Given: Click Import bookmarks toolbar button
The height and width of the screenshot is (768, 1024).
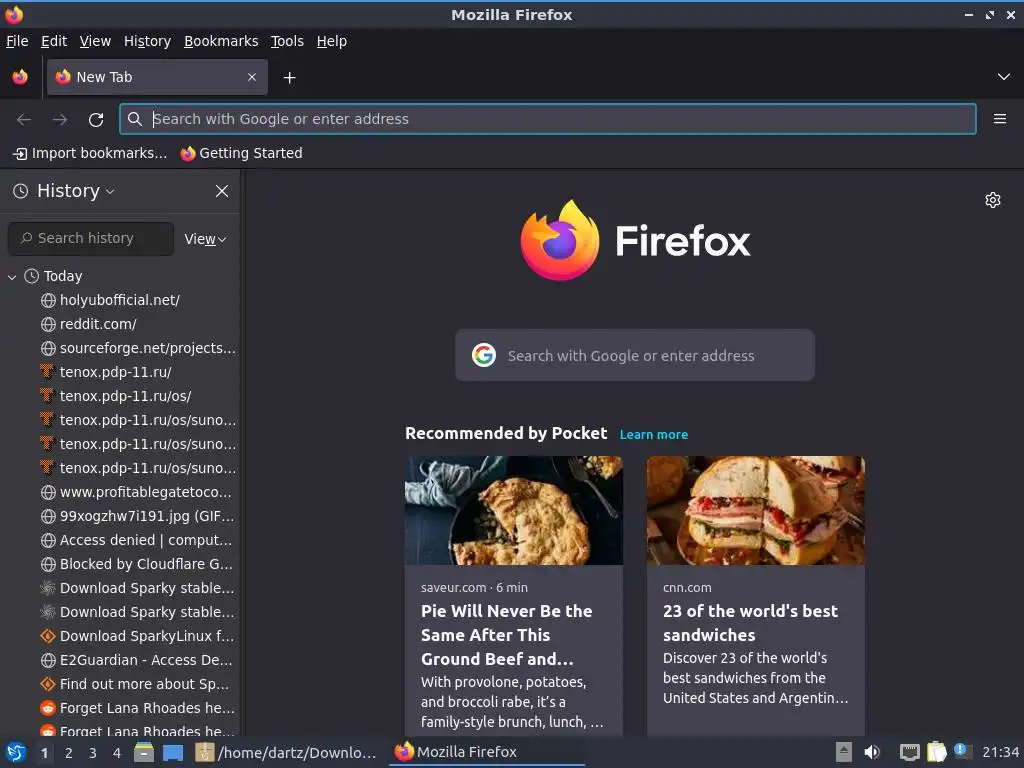Looking at the screenshot, I should coord(90,153).
